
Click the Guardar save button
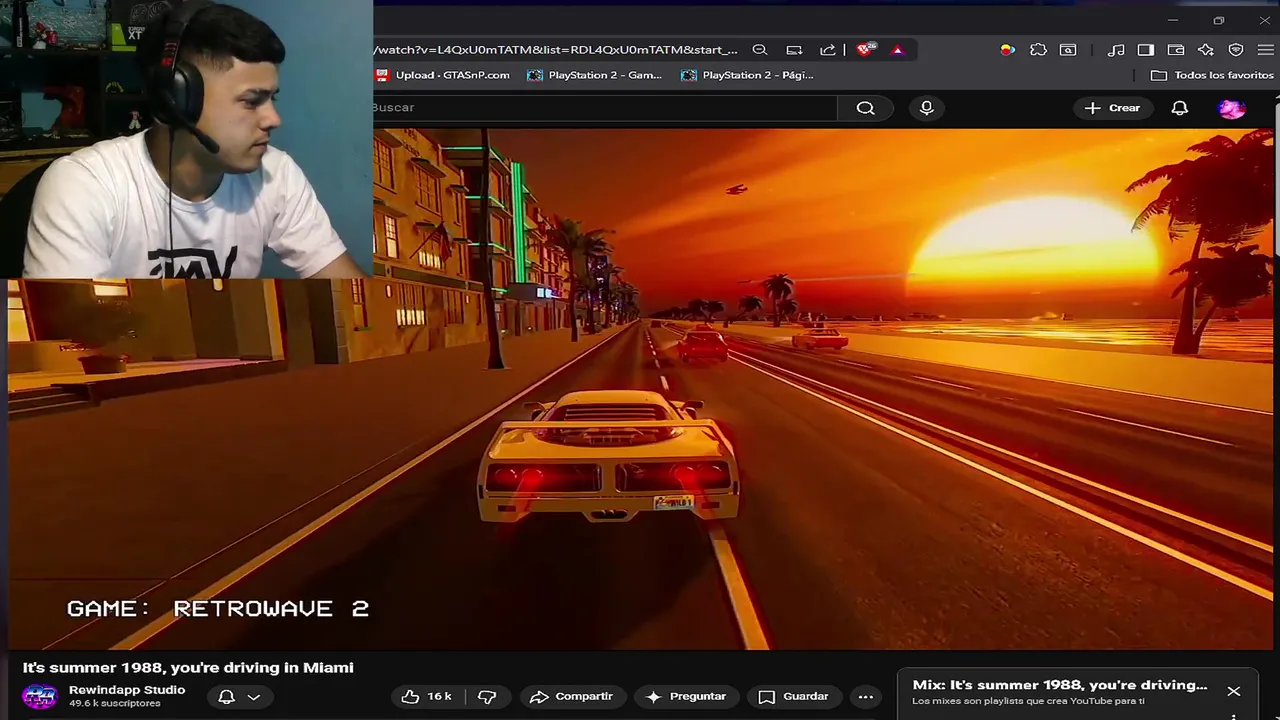click(x=794, y=697)
